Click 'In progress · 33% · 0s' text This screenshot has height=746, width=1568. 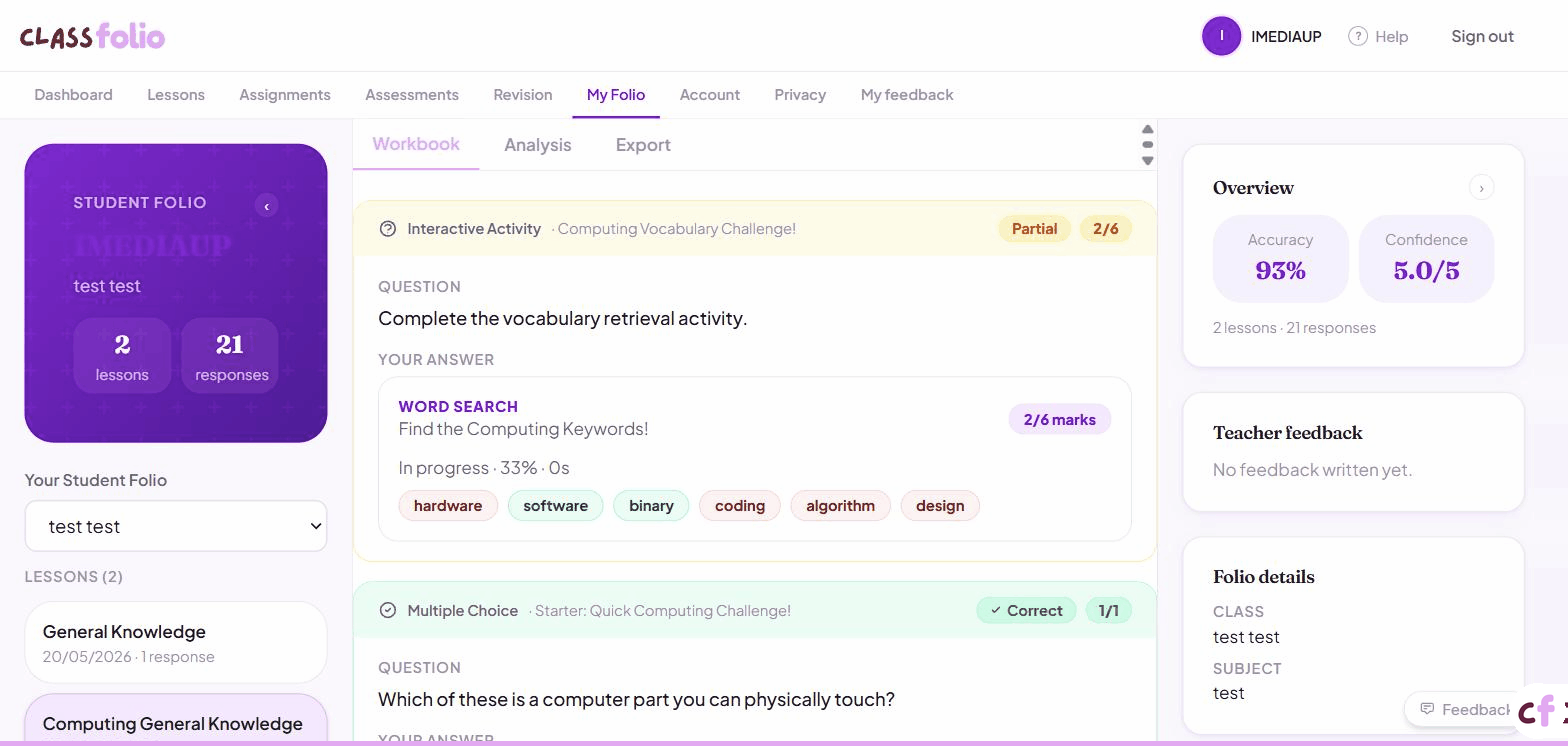point(484,468)
